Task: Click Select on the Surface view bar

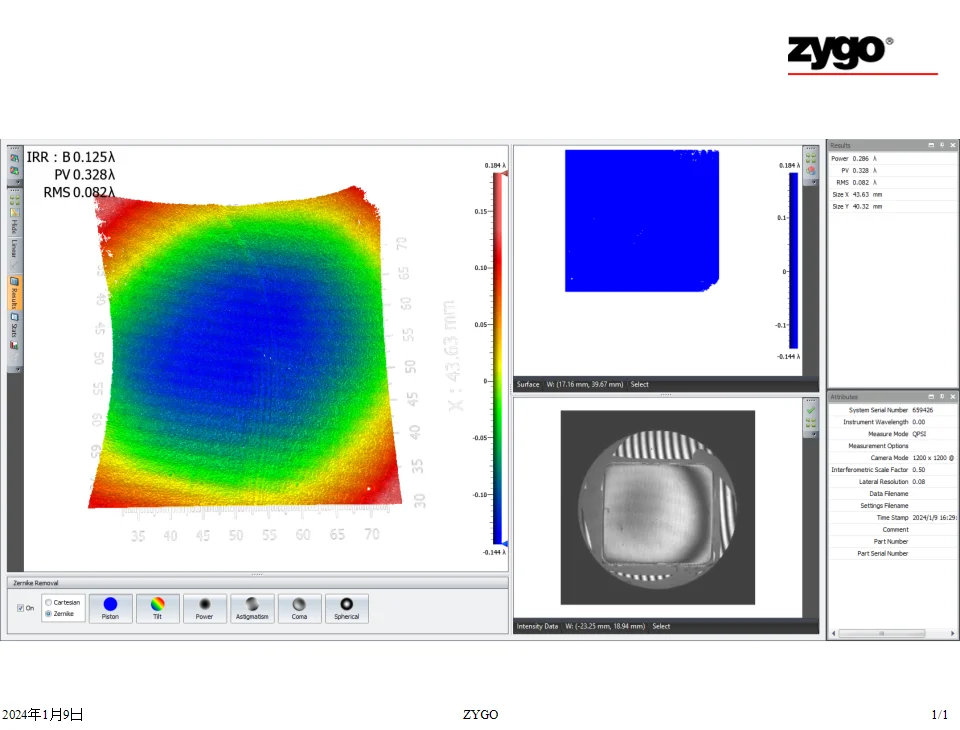Action: 639,383
